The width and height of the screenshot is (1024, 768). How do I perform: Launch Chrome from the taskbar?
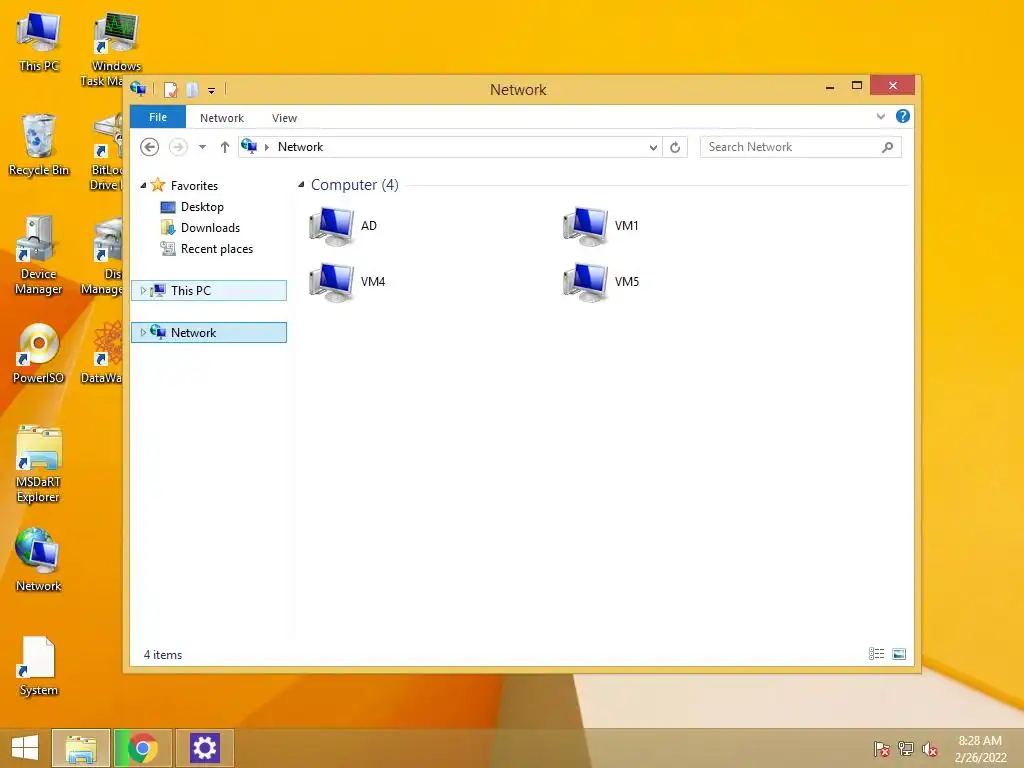143,748
